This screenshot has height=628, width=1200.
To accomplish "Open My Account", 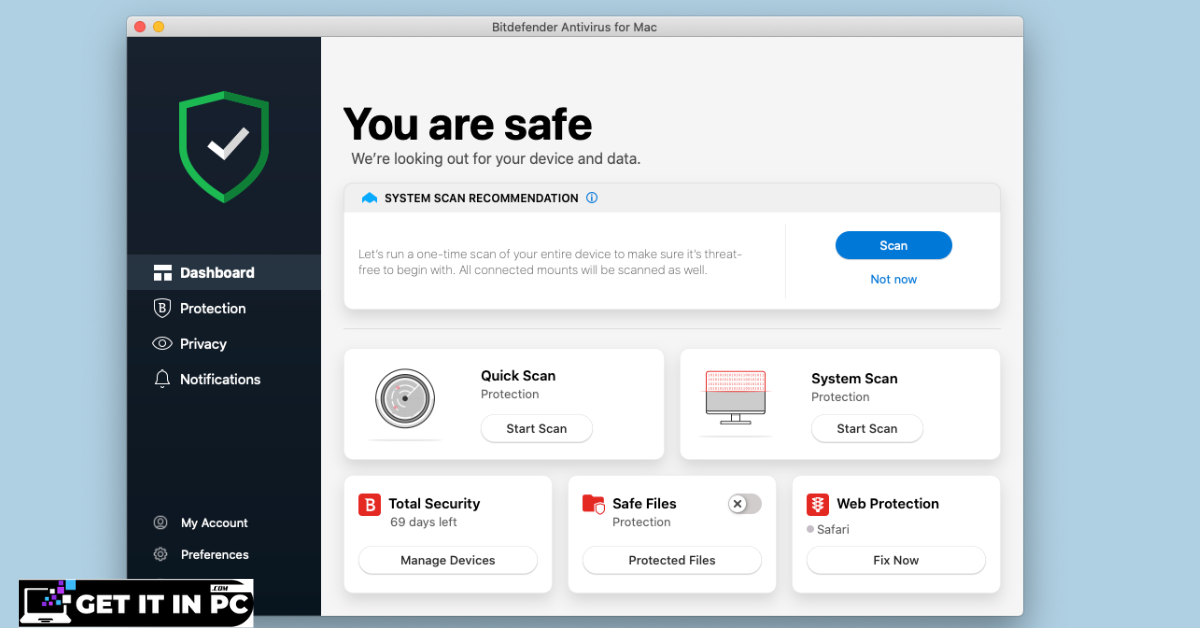I will pos(214,523).
